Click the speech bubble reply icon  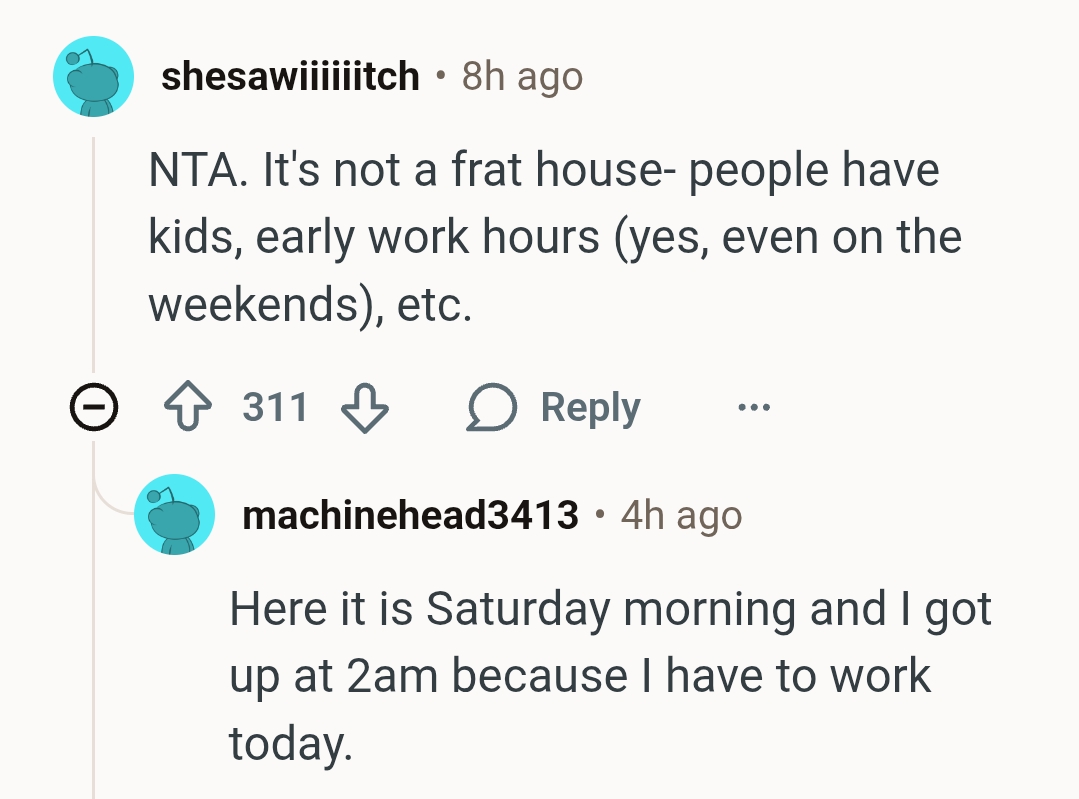point(490,408)
